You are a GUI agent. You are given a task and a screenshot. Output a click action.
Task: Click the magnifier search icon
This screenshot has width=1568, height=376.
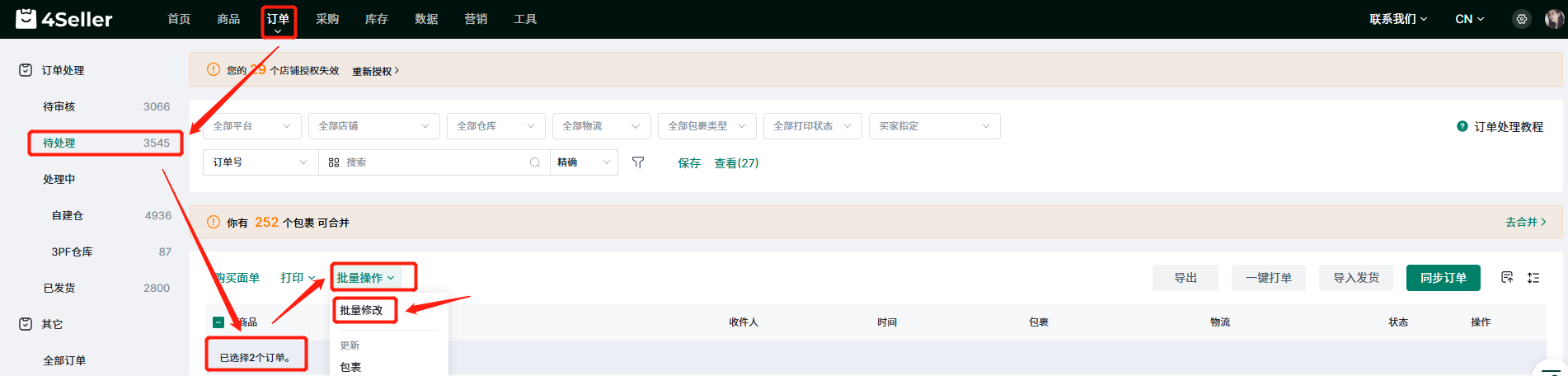[x=535, y=162]
